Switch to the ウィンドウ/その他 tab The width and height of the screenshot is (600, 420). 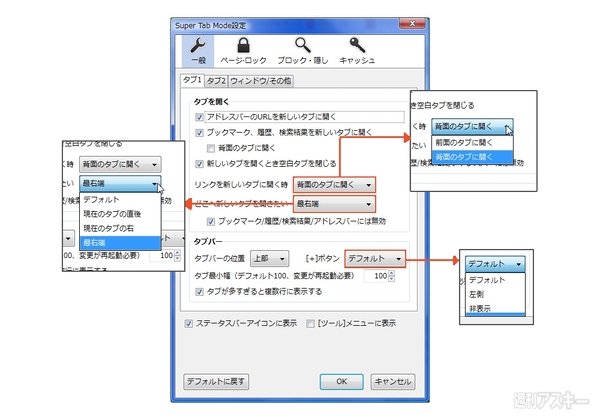click(261, 81)
